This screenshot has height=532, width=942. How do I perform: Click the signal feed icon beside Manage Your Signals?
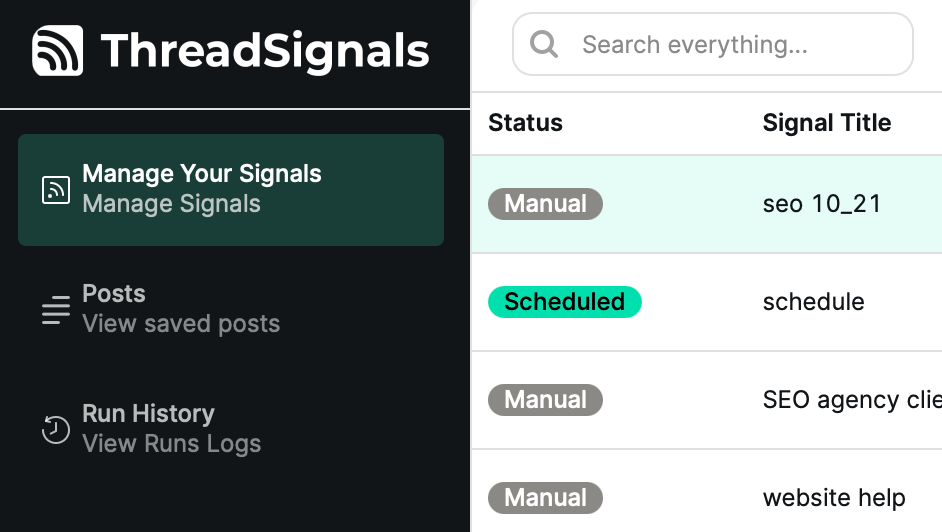pos(56,190)
